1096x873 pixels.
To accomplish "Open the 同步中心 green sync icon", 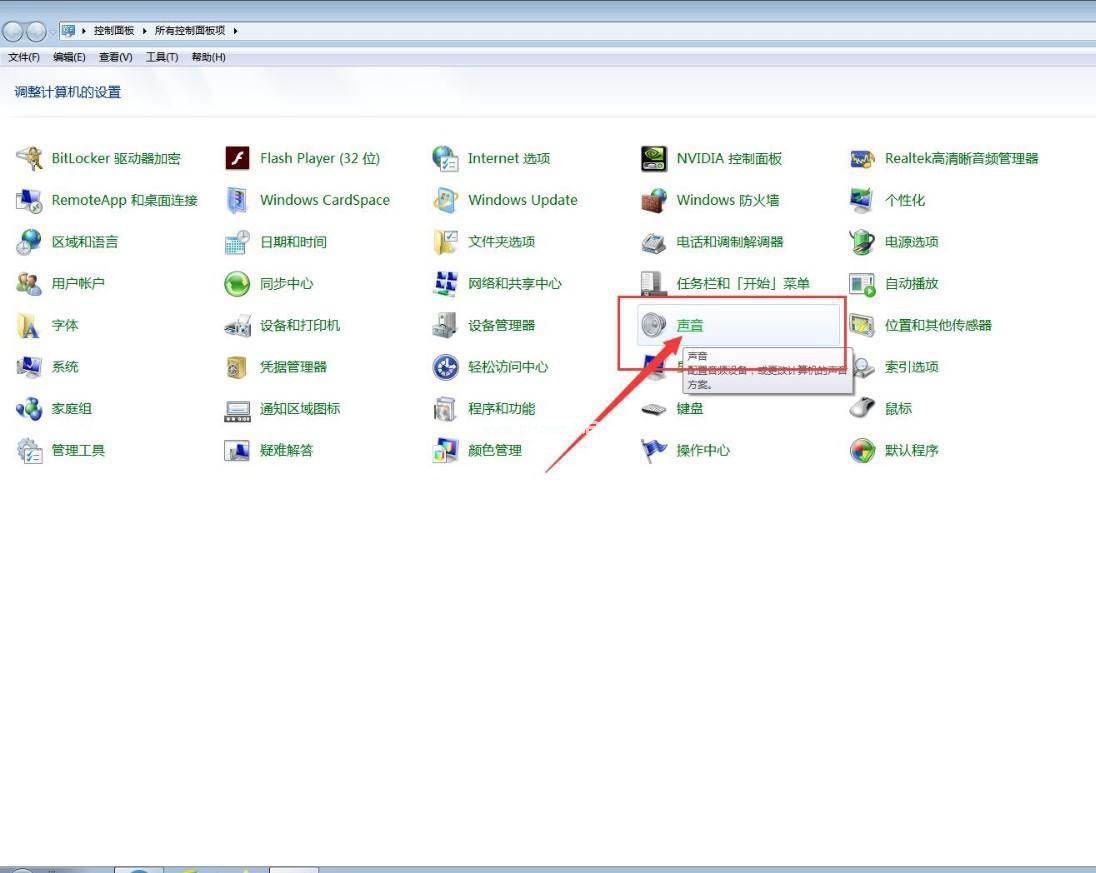I will point(238,284).
